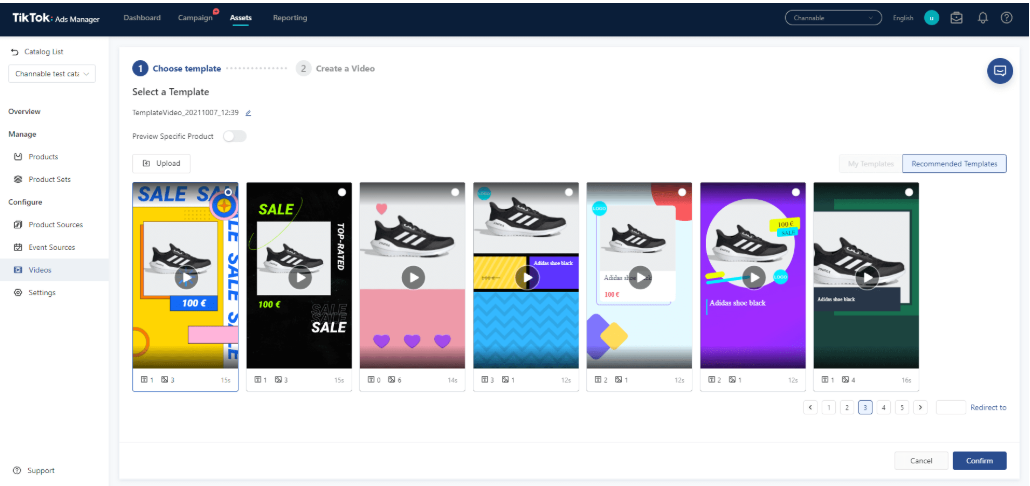Play the purple circle template preview

(x=754, y=278)
